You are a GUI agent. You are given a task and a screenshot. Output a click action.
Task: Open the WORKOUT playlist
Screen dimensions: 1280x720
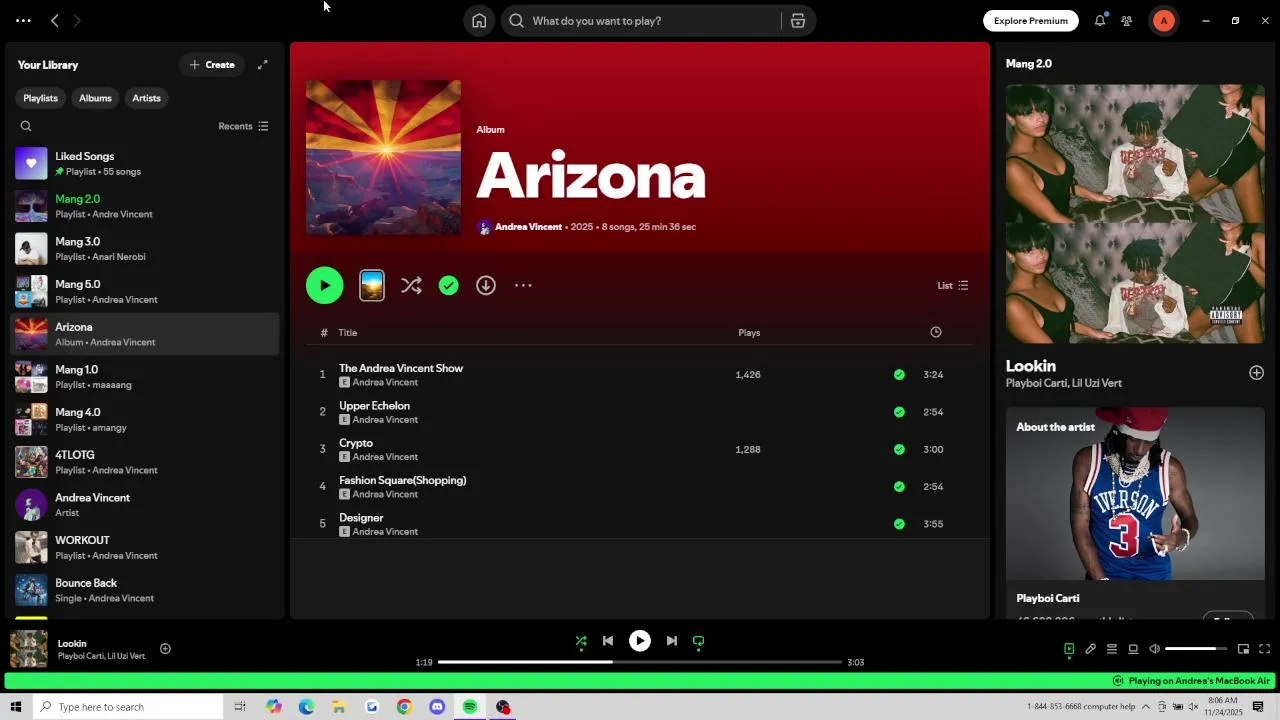pos(145,547)
